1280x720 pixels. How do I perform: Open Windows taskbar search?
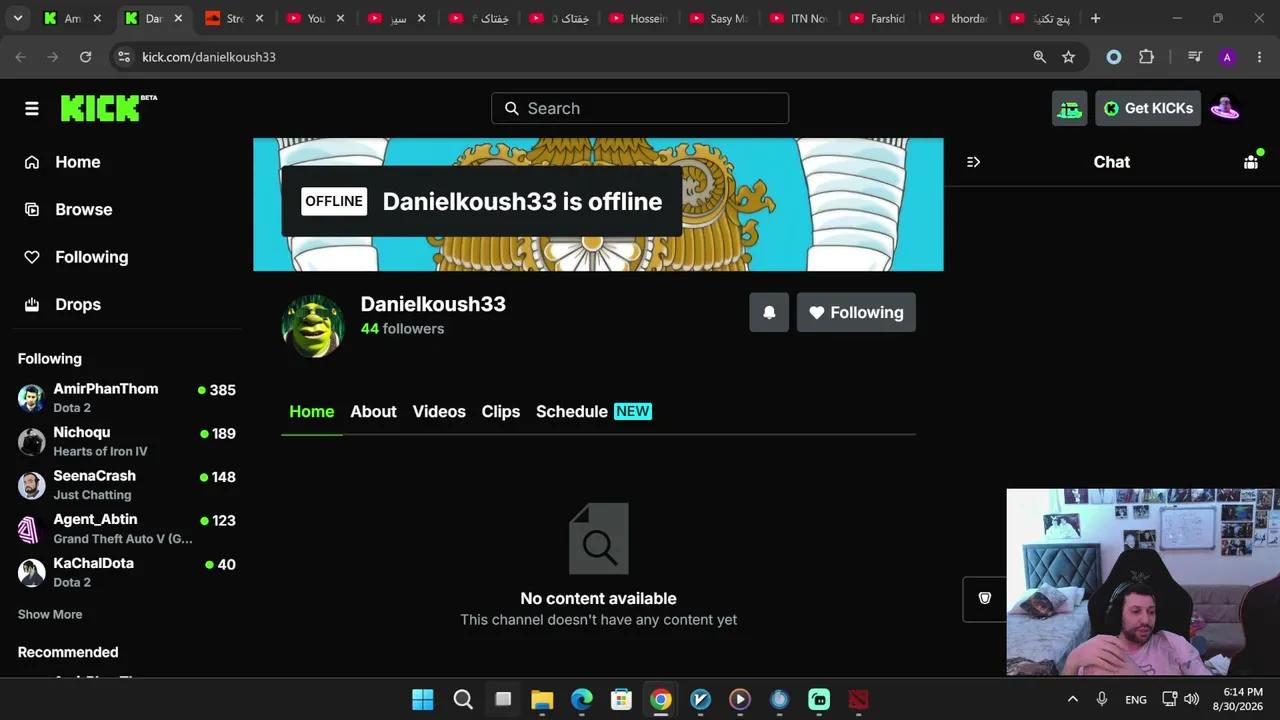click(463, 699)
